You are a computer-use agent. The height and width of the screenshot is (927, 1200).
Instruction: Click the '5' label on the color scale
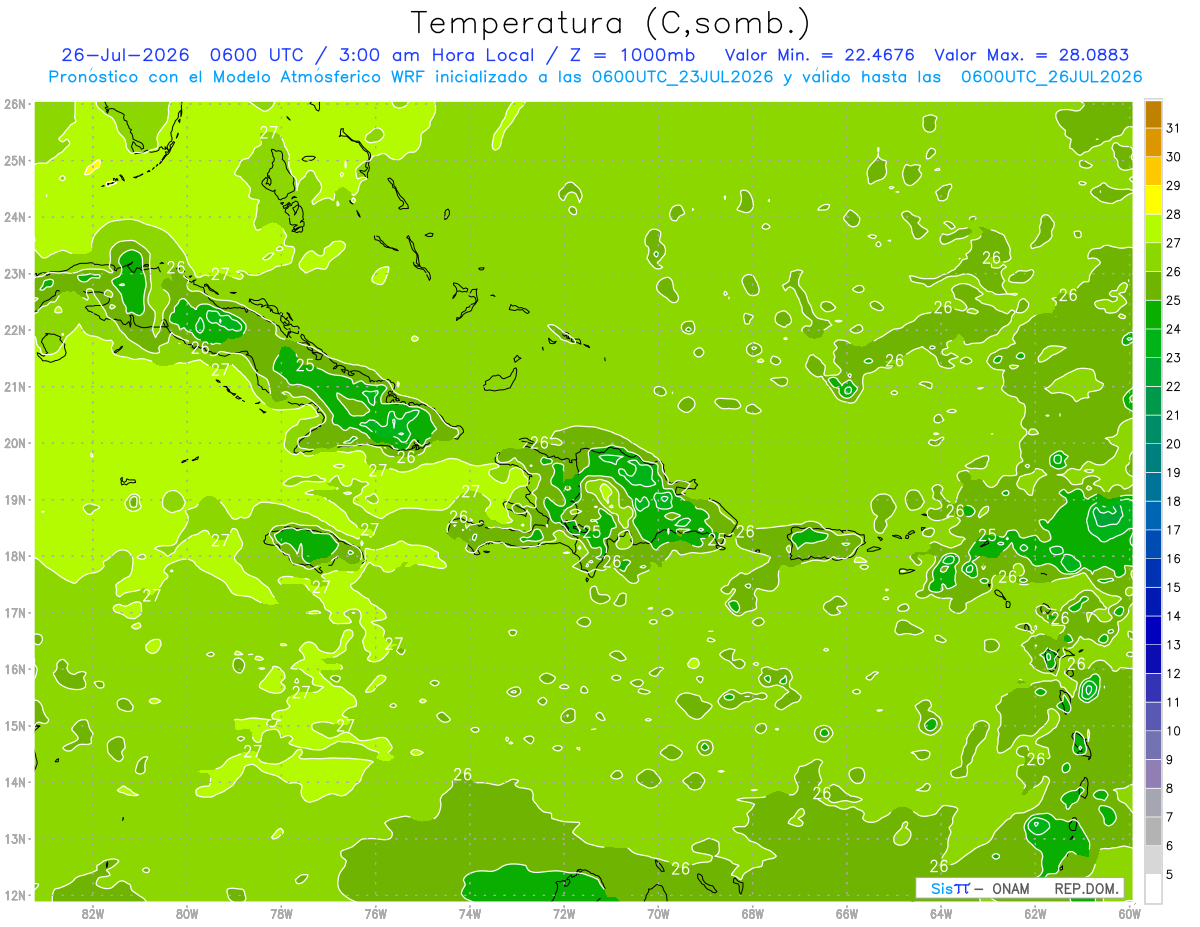pyautogui.click(x=1170, y=874)
